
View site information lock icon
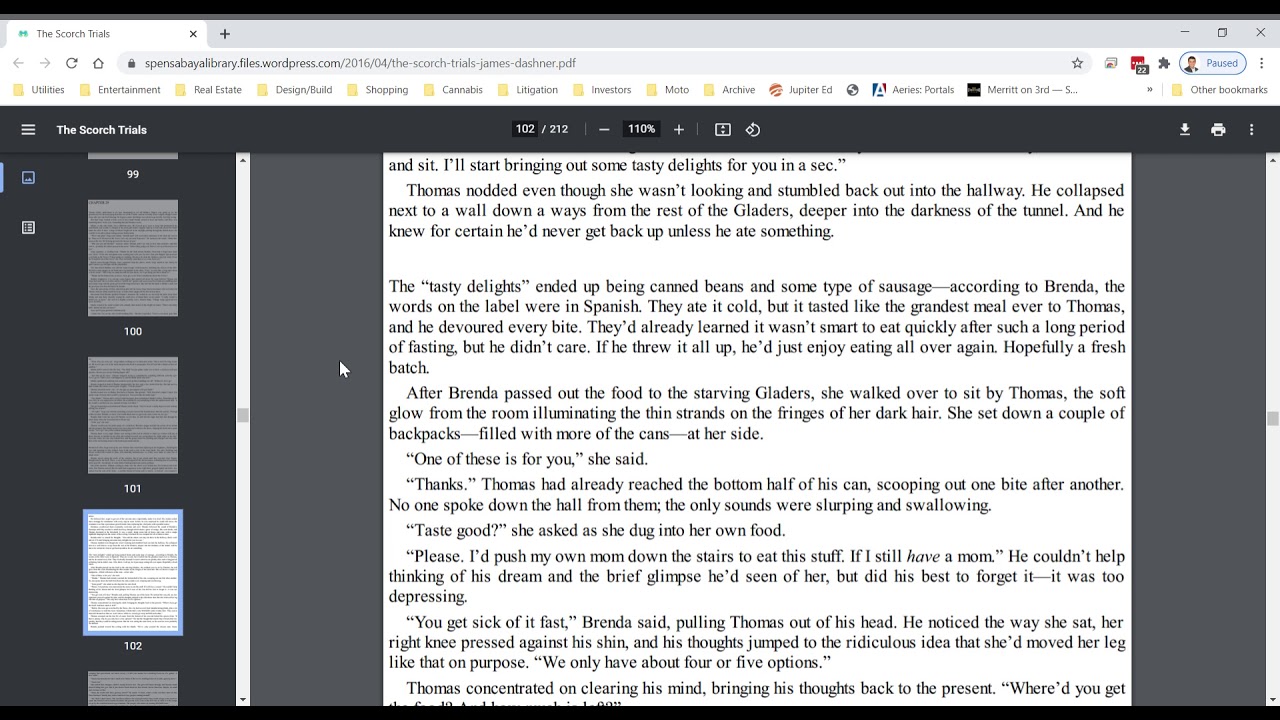pyautogui.click(x=131, y=63)
